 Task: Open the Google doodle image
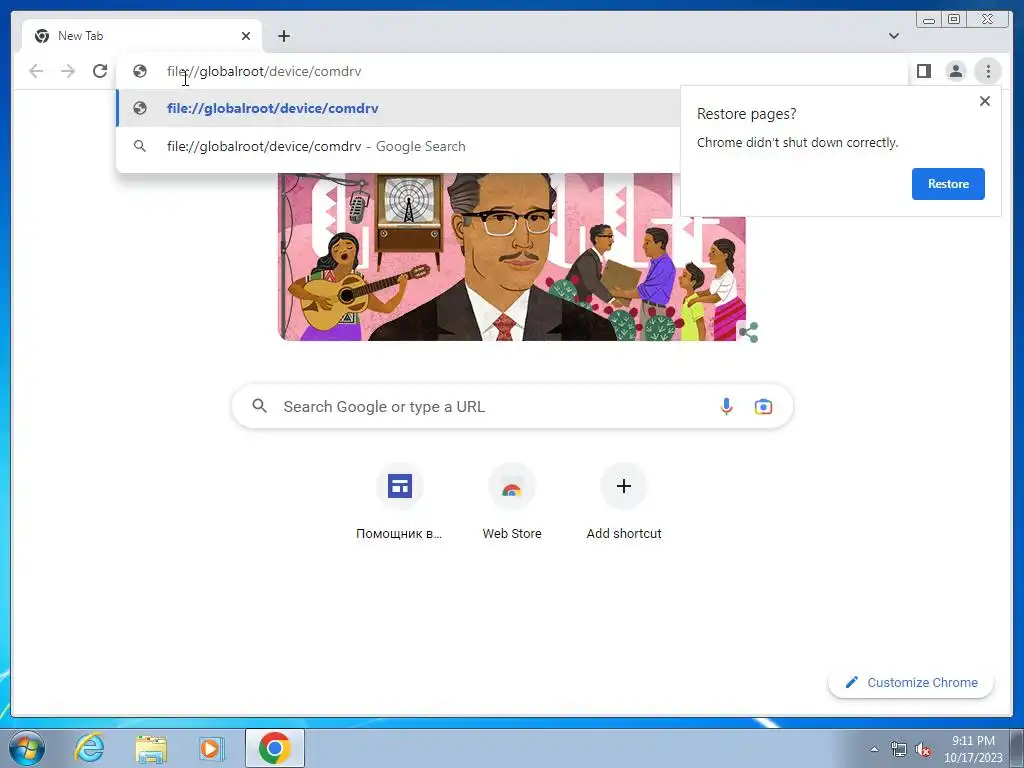[512, 257]
